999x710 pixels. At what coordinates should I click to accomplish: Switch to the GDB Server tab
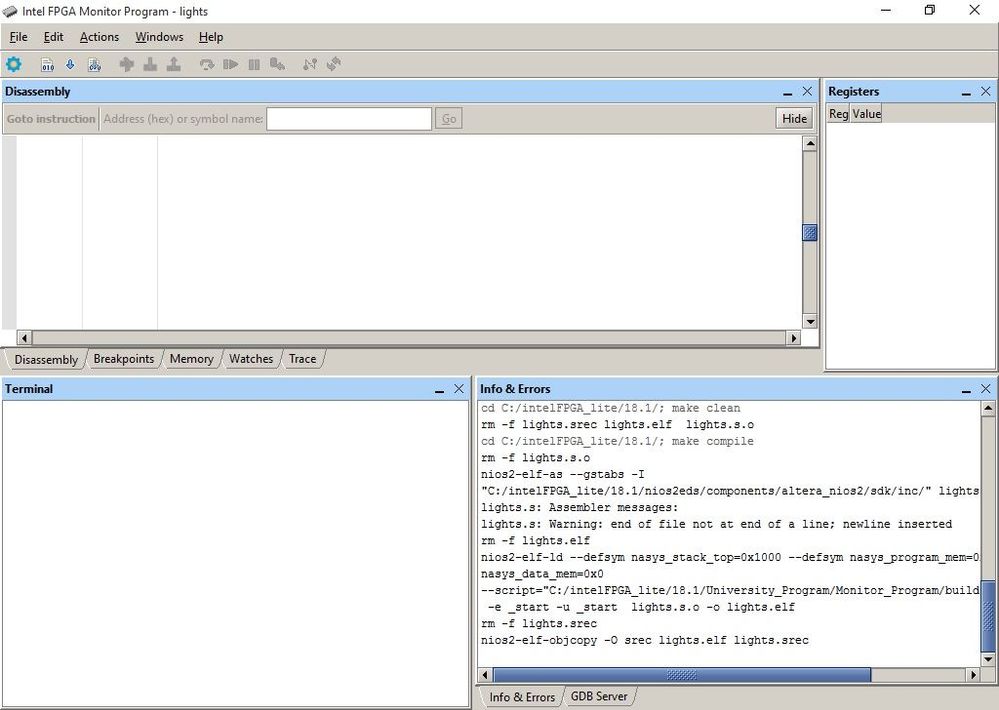point(598,697)
